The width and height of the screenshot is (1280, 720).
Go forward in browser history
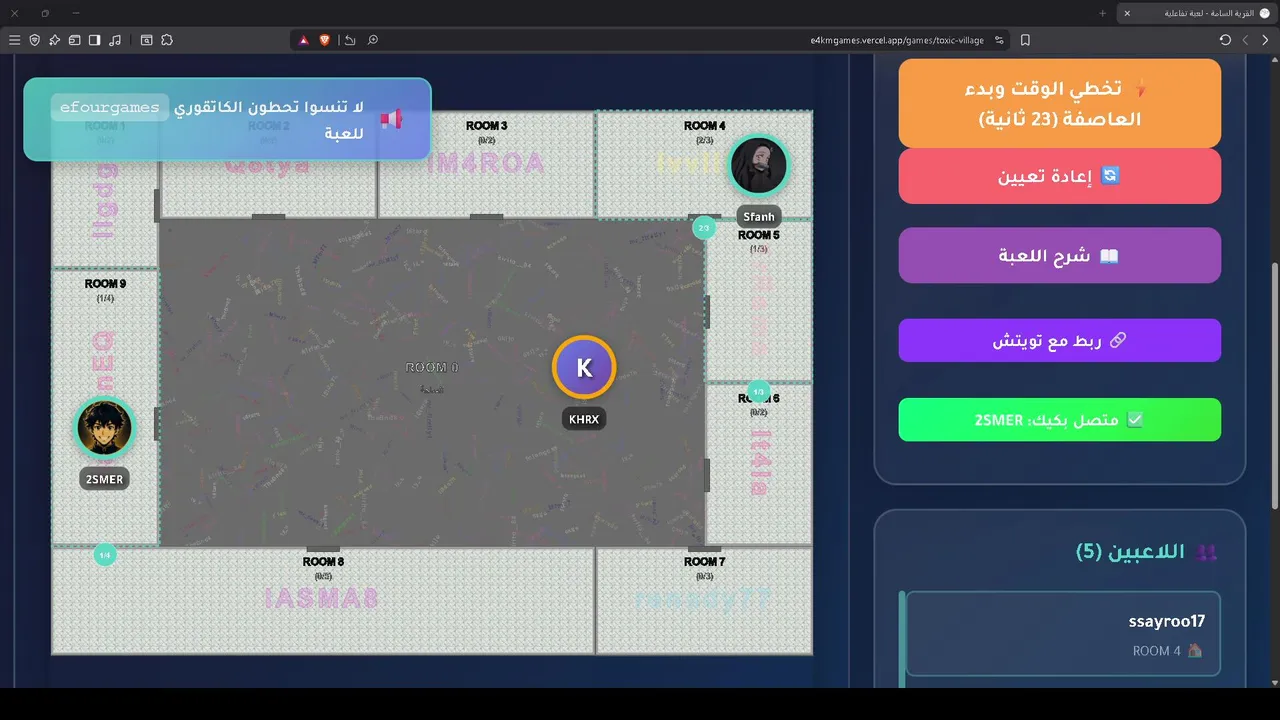pyautogui.click(x=1245, y=40)
